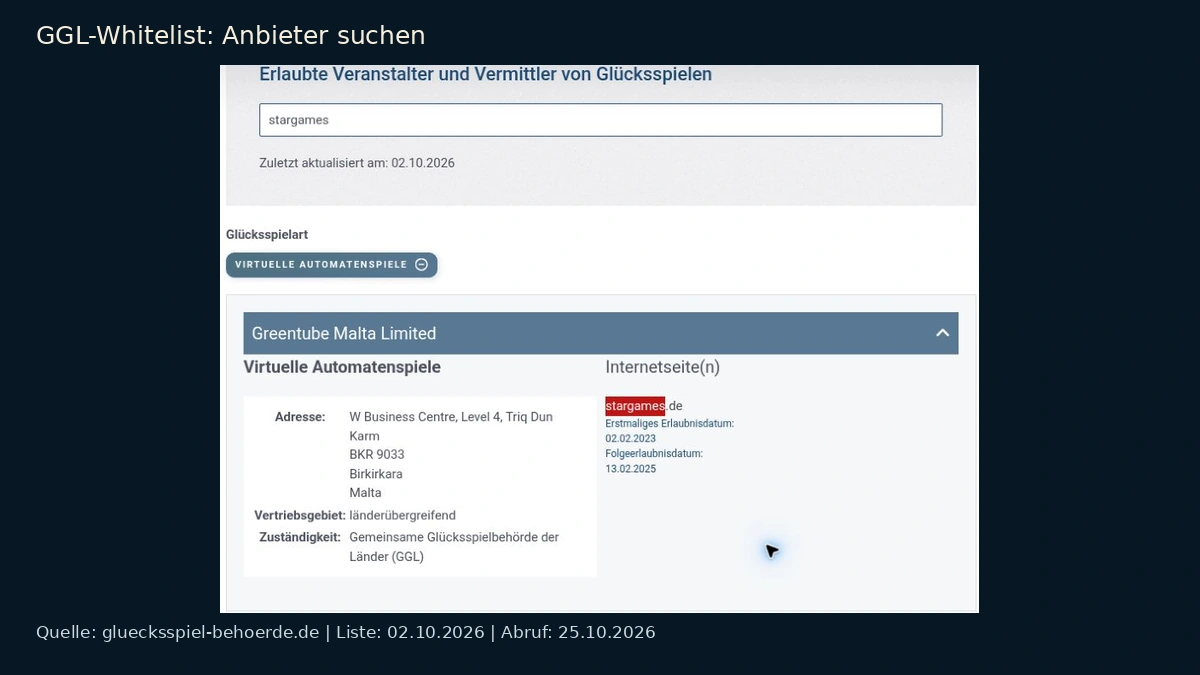
Task: Click the search field containing 'stargames'
Action: pos(600,120)
